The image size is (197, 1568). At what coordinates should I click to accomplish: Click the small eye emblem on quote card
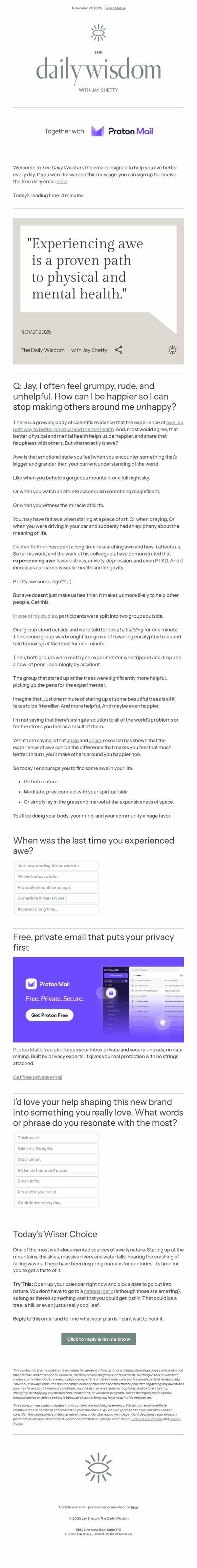(x=173, y=349)
